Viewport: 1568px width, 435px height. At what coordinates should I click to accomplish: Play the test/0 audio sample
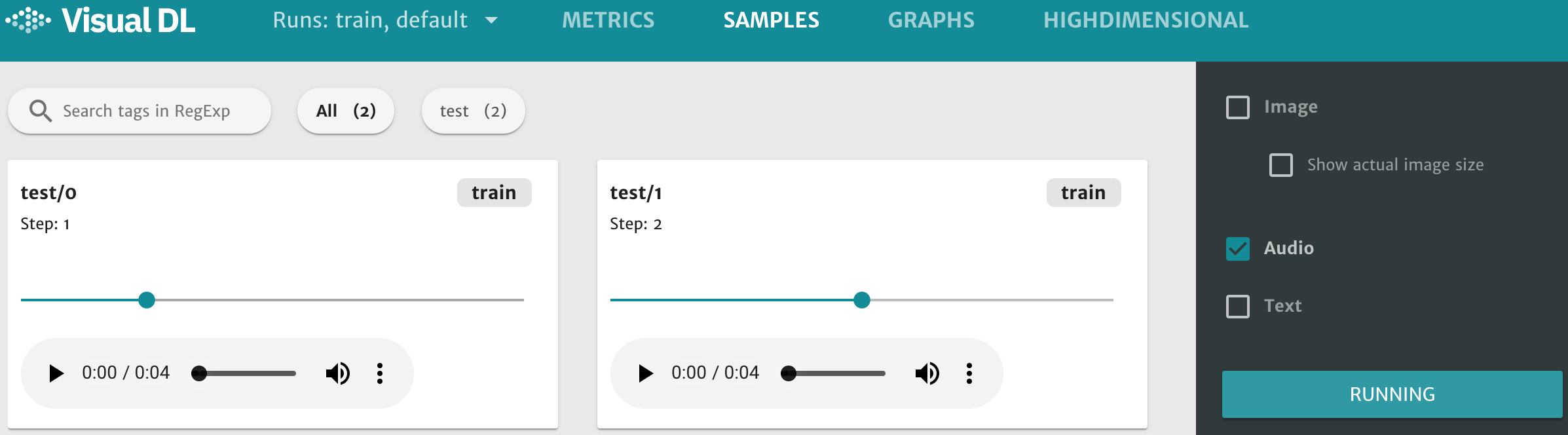pos(56,373)
